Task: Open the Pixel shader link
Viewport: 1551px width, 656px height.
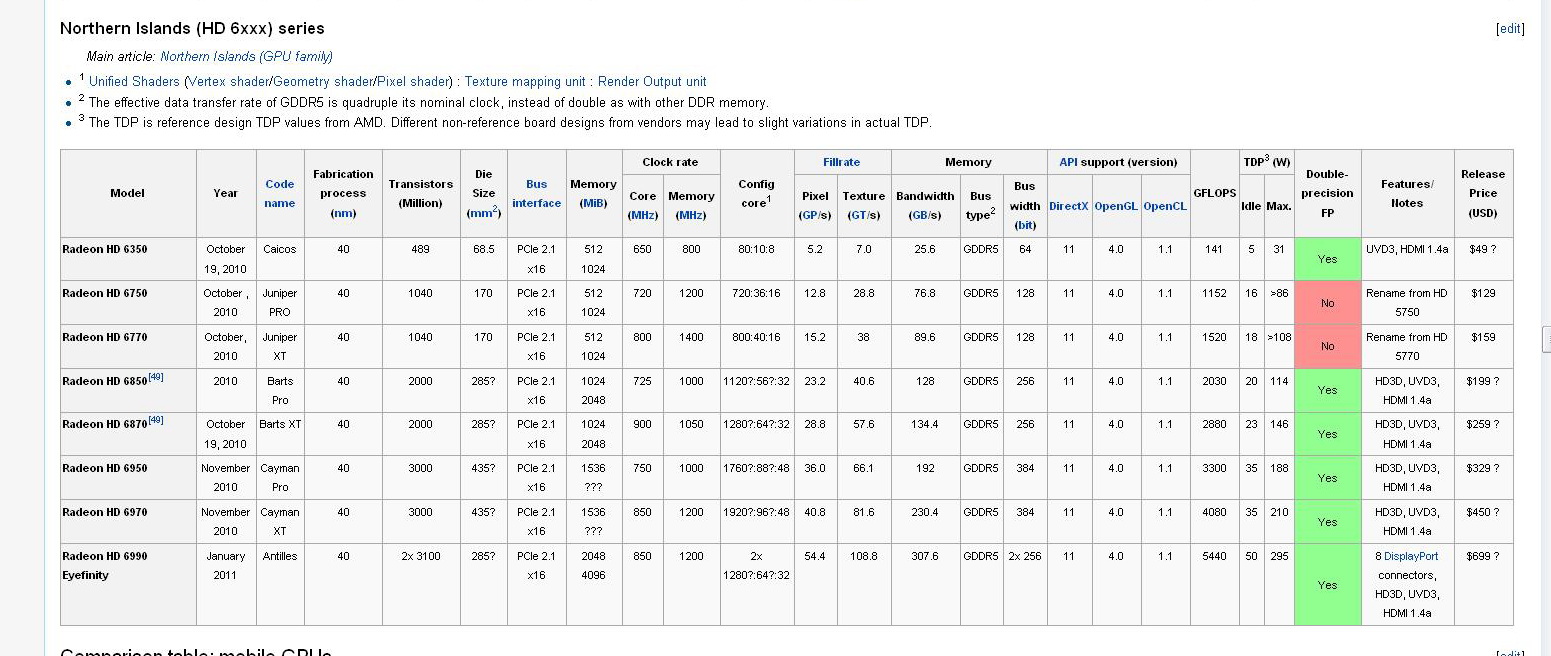Action: point(413,82)
